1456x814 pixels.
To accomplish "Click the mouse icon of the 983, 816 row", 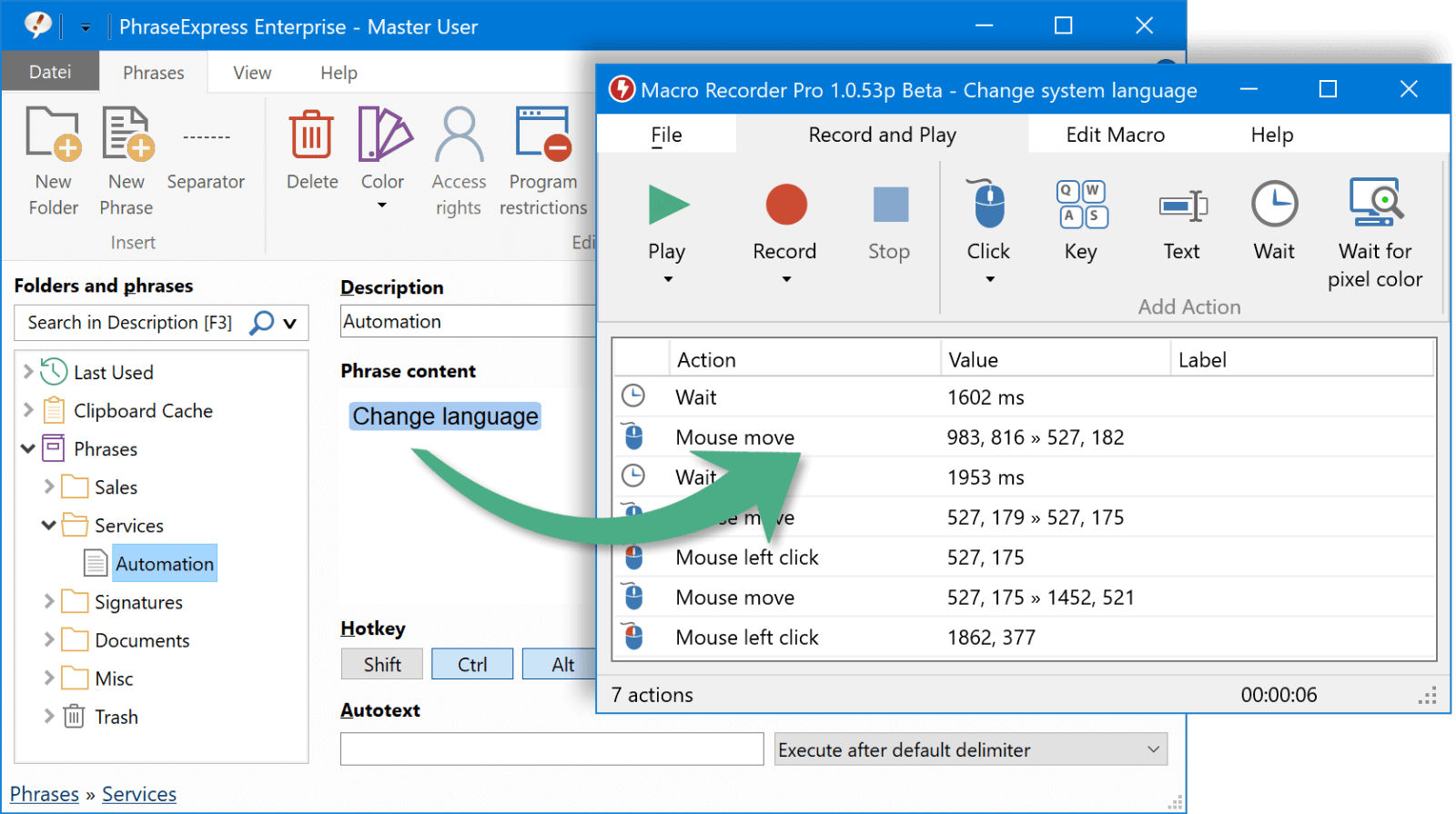I will [x=633, y=436].
